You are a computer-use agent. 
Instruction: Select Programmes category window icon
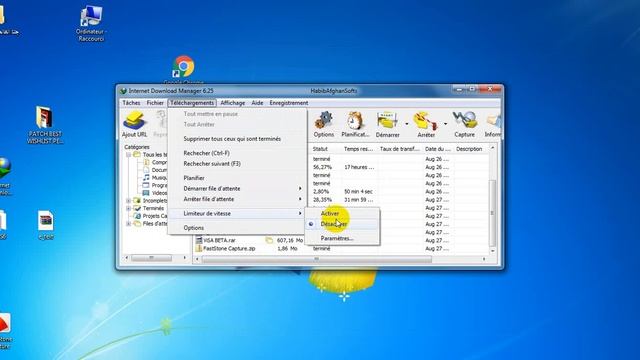click(x=146, y=185)
